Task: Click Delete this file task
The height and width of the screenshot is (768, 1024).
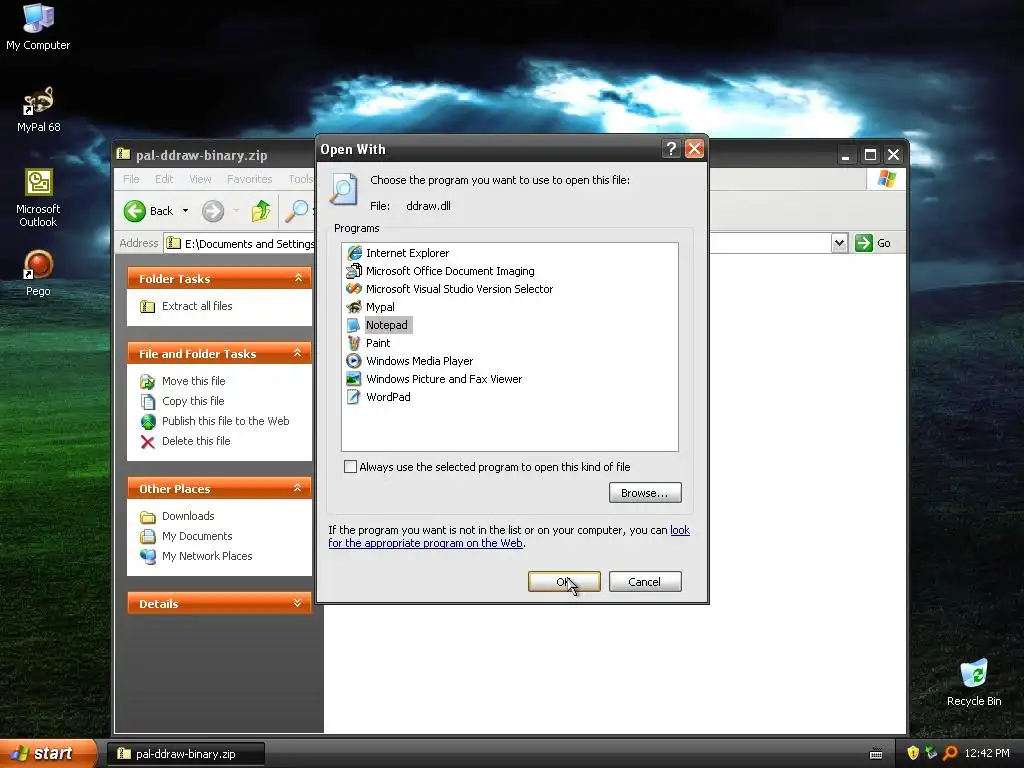Action: (x=197, y=441)
